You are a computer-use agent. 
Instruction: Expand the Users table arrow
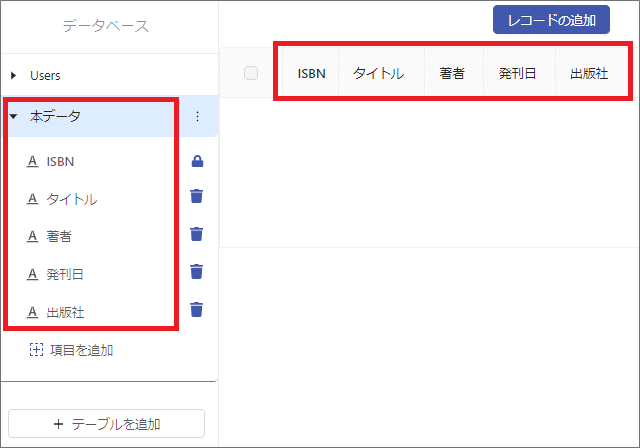point(13,75)
